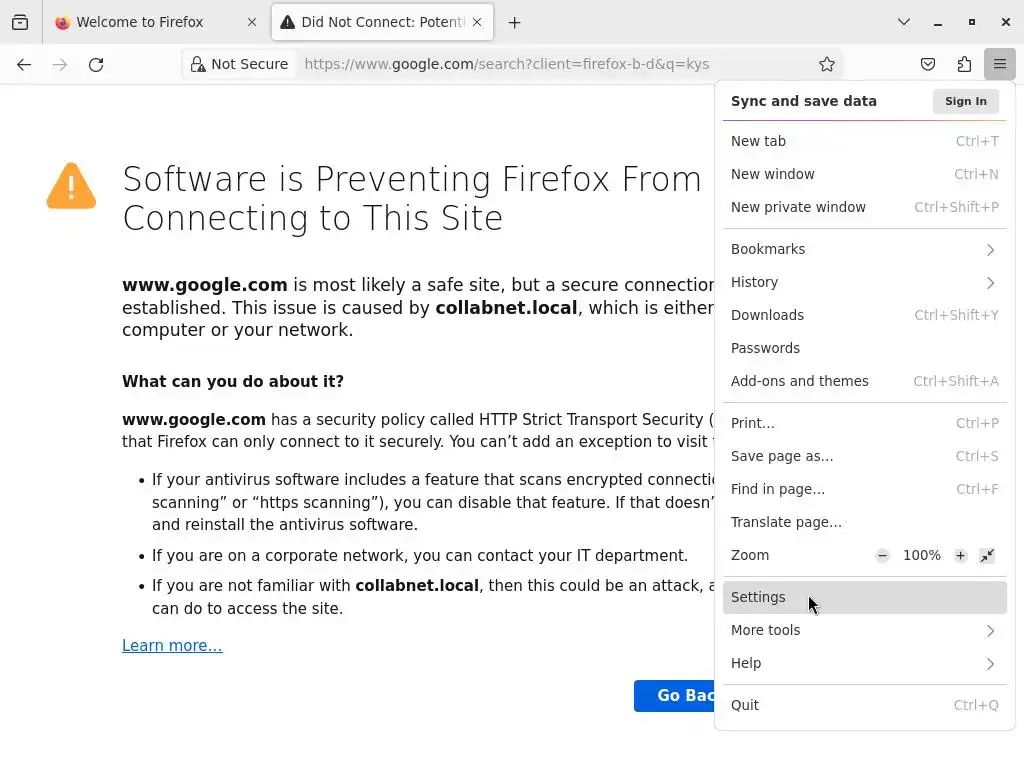The image size is (1024, 768).
Task: Open a new tab with the plus button
Action: point(514,22)
